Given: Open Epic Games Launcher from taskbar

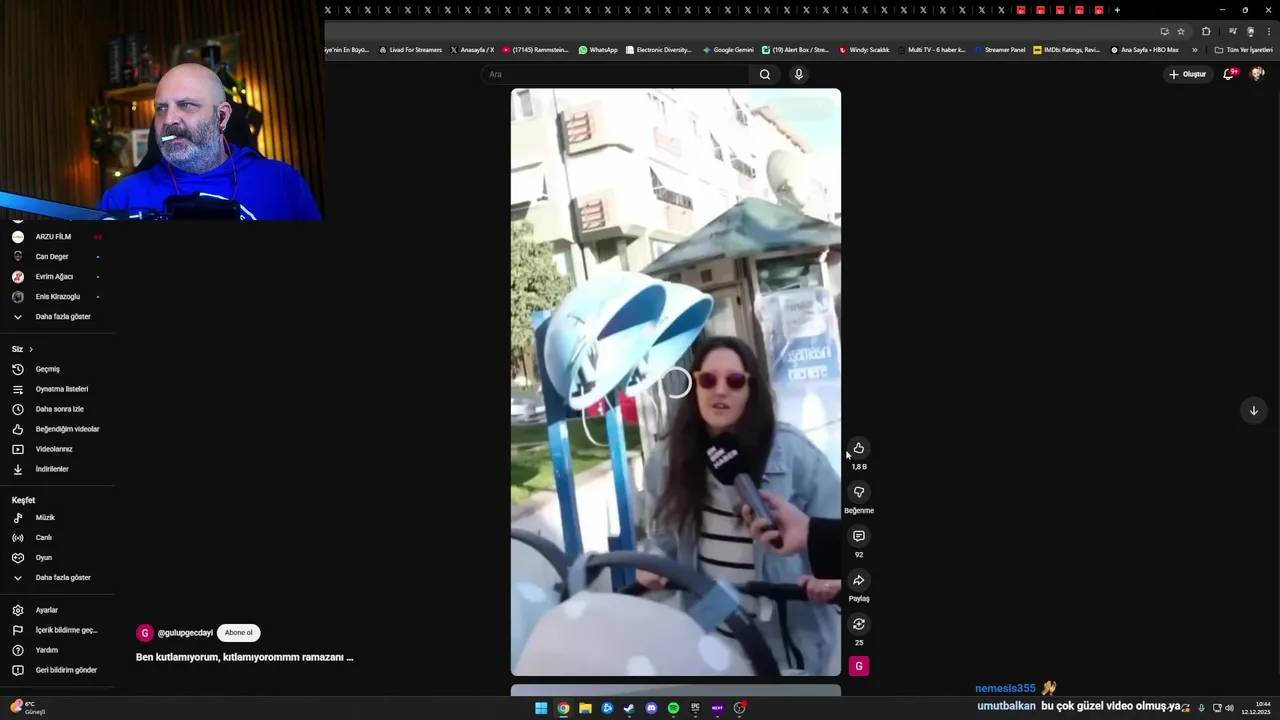Looking at the screenshot, I should pyautogui.click(x=695, y=708).
